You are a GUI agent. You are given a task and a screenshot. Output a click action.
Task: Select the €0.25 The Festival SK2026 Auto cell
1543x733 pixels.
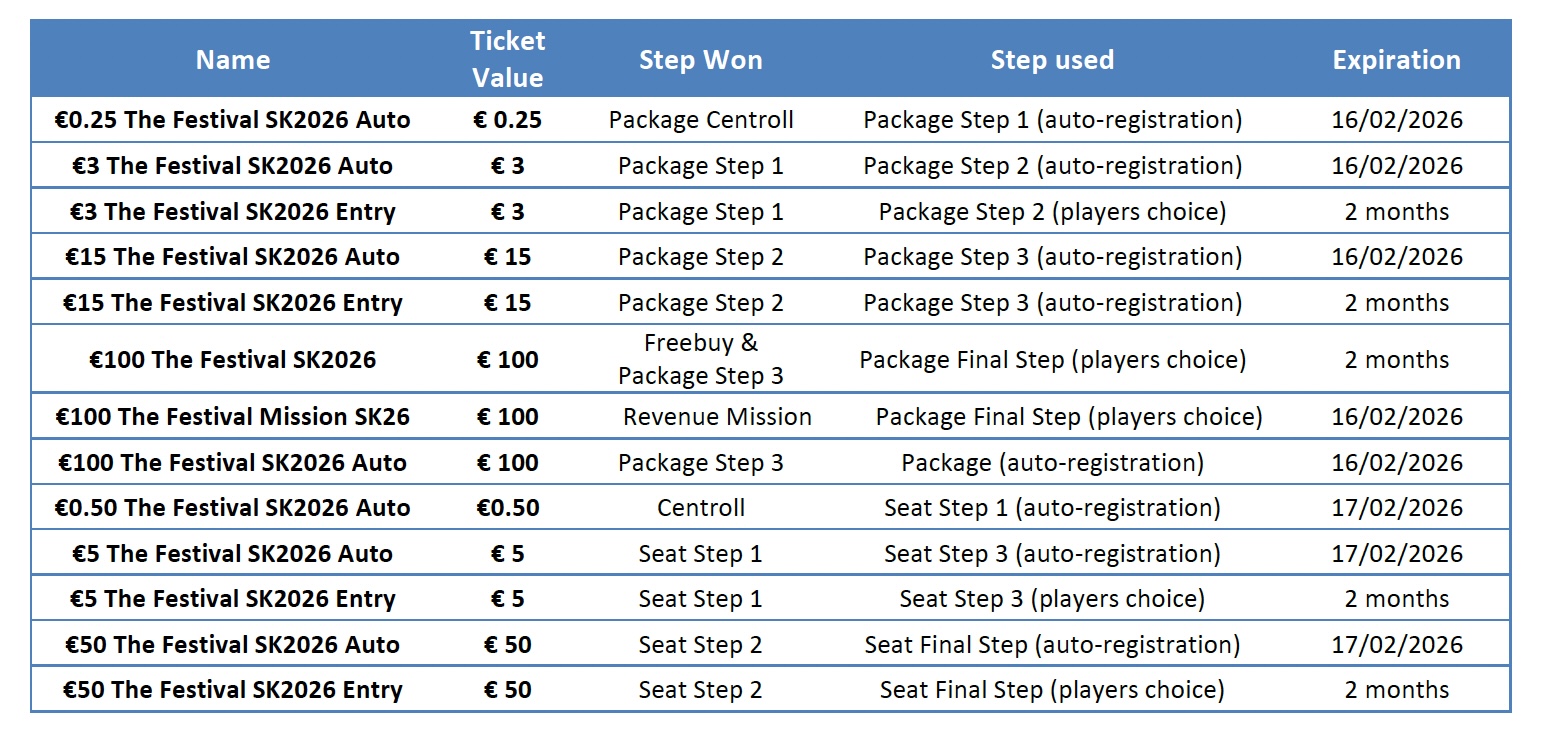point(232,120)
